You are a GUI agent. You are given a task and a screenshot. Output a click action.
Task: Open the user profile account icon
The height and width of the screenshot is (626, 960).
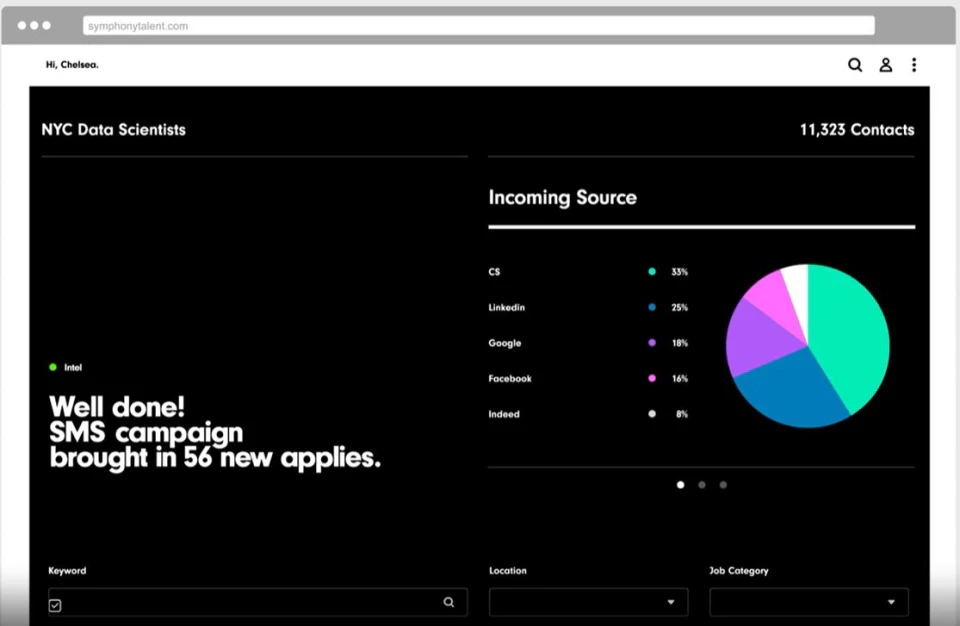tap(885, 64)
